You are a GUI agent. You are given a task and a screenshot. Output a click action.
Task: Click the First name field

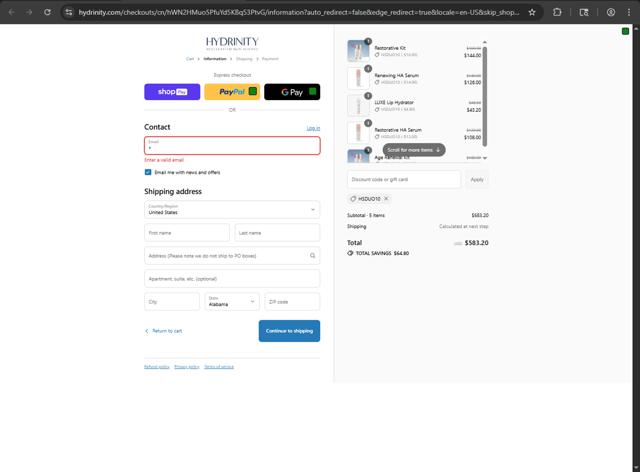click(187, 233)
